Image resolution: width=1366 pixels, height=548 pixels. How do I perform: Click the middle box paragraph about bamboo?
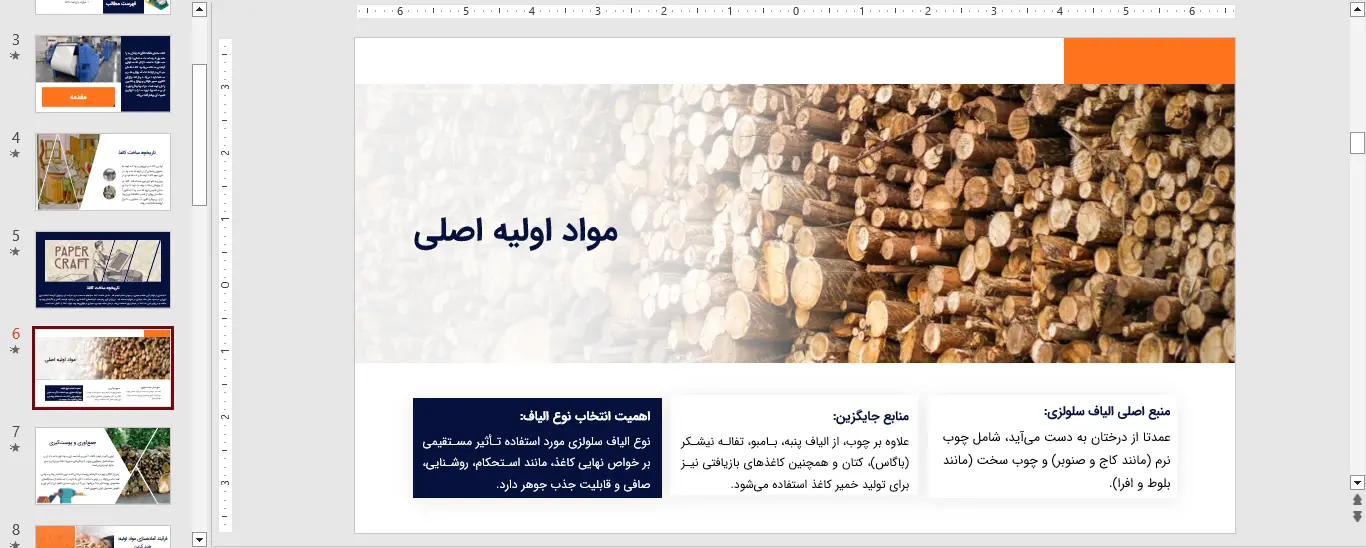click(x=795, y=463)
